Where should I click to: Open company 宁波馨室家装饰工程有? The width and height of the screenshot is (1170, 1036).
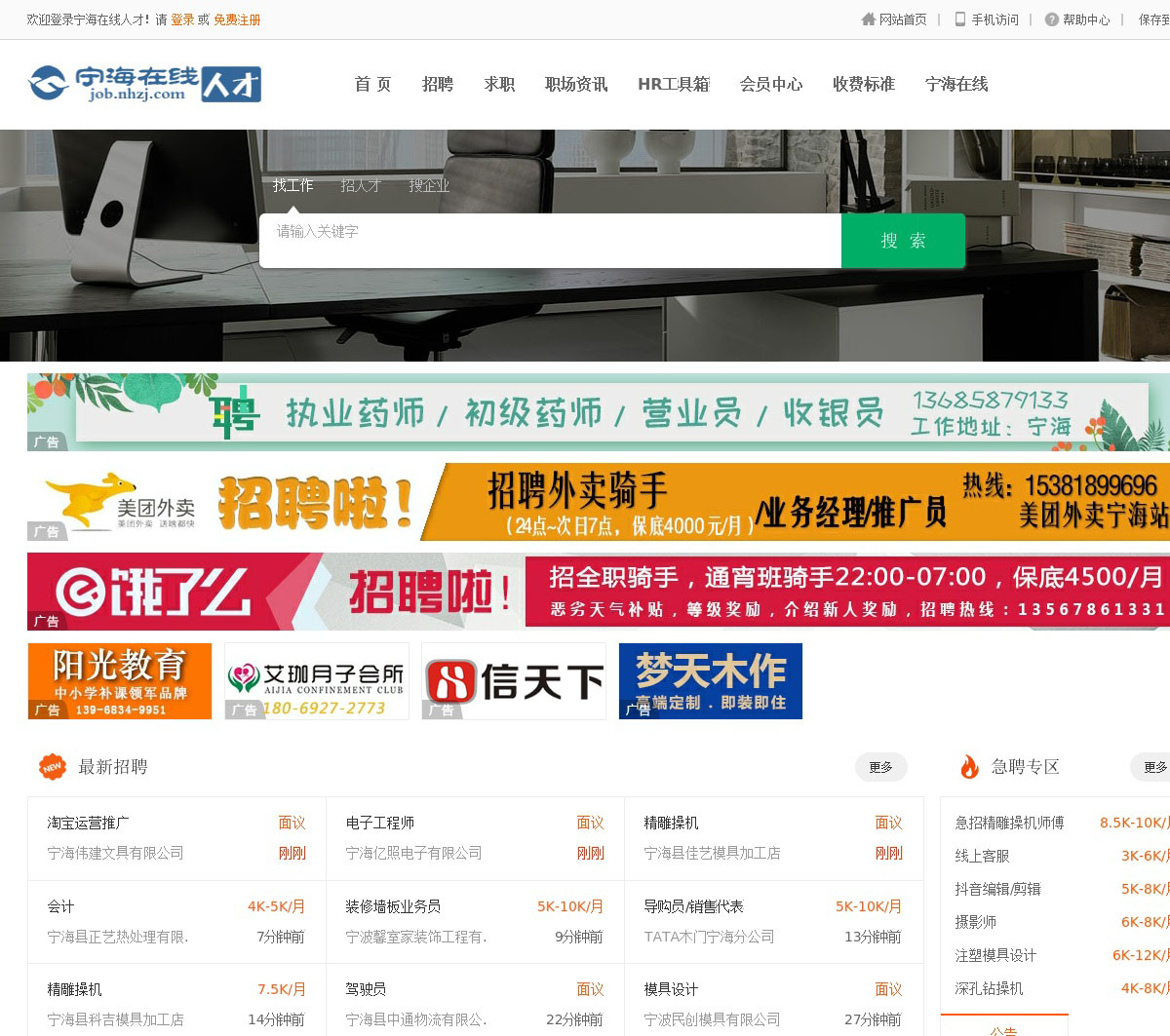pos(416,937)
